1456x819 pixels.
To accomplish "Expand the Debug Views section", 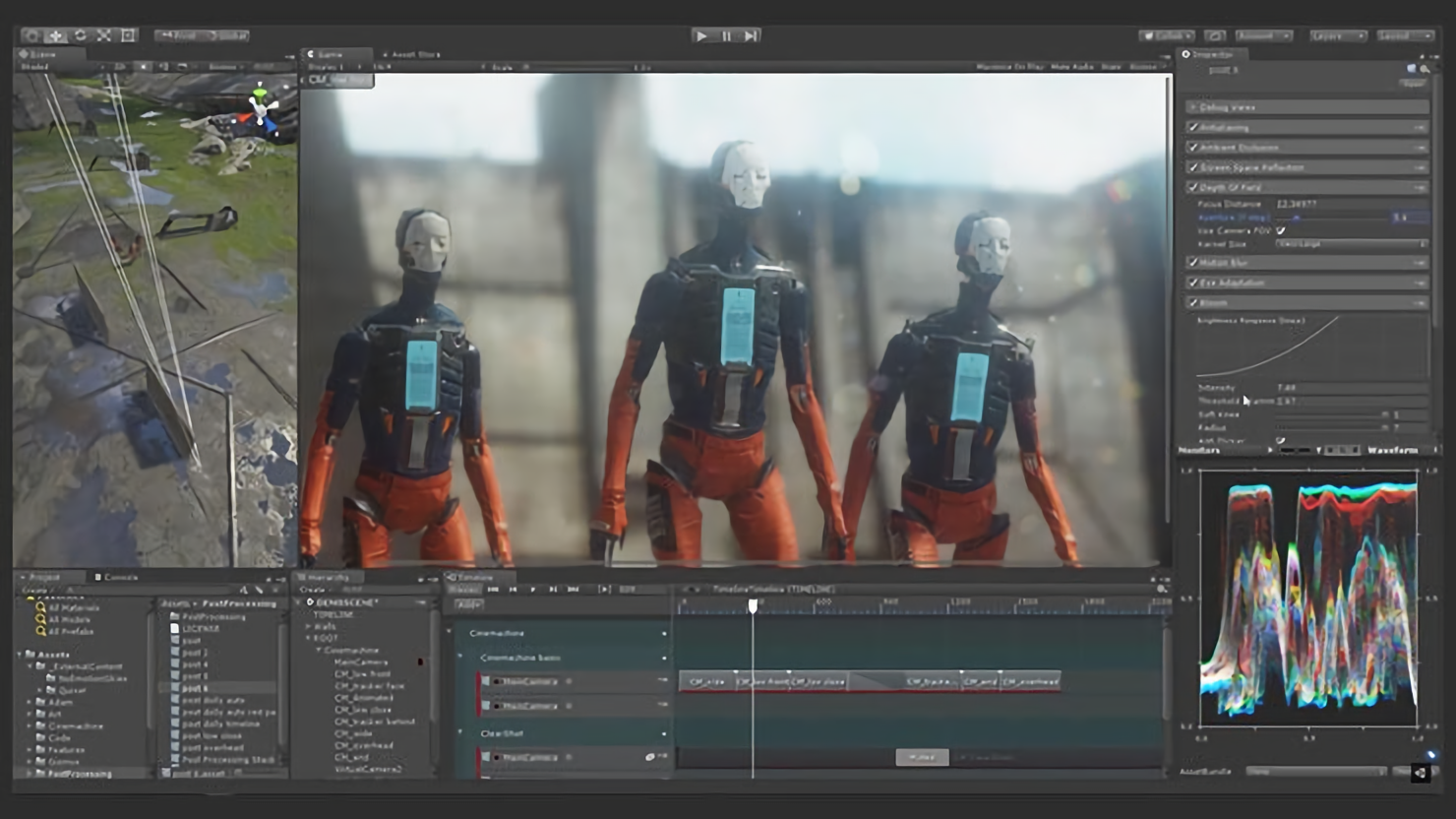I will 1193,107.
